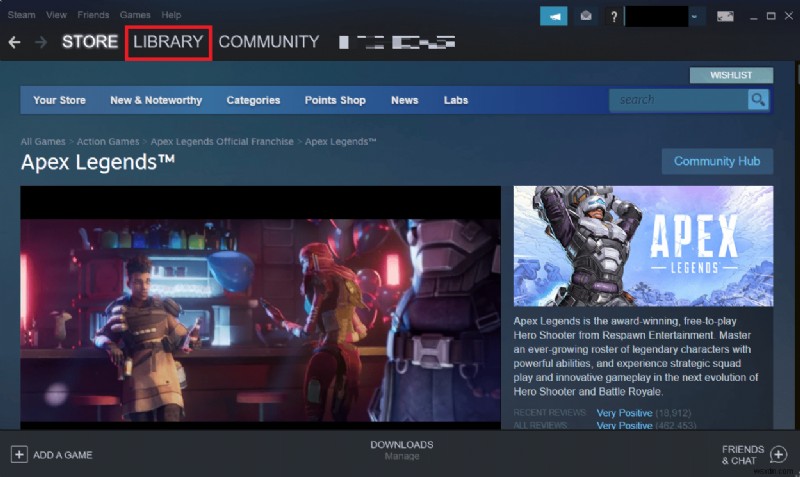Viewport: 800px width, 477px height.
Task: Open the Help menu
Action: point(171,15)
